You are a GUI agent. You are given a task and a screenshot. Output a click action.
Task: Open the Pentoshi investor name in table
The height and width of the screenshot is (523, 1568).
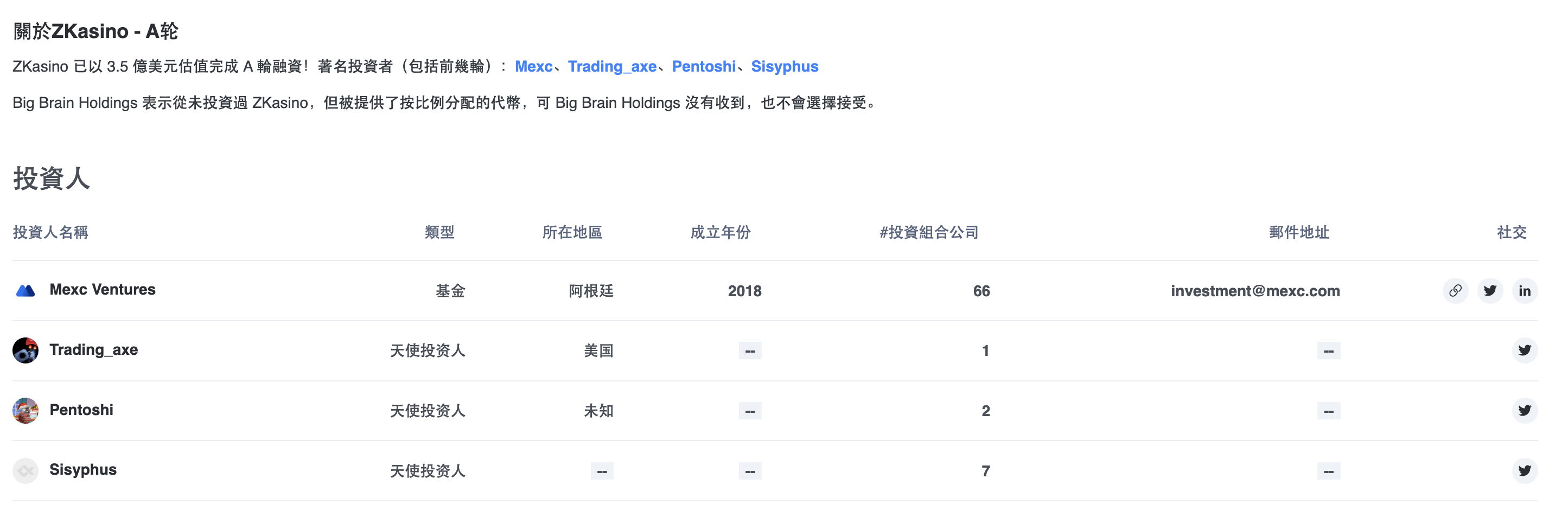click(81, 410)
